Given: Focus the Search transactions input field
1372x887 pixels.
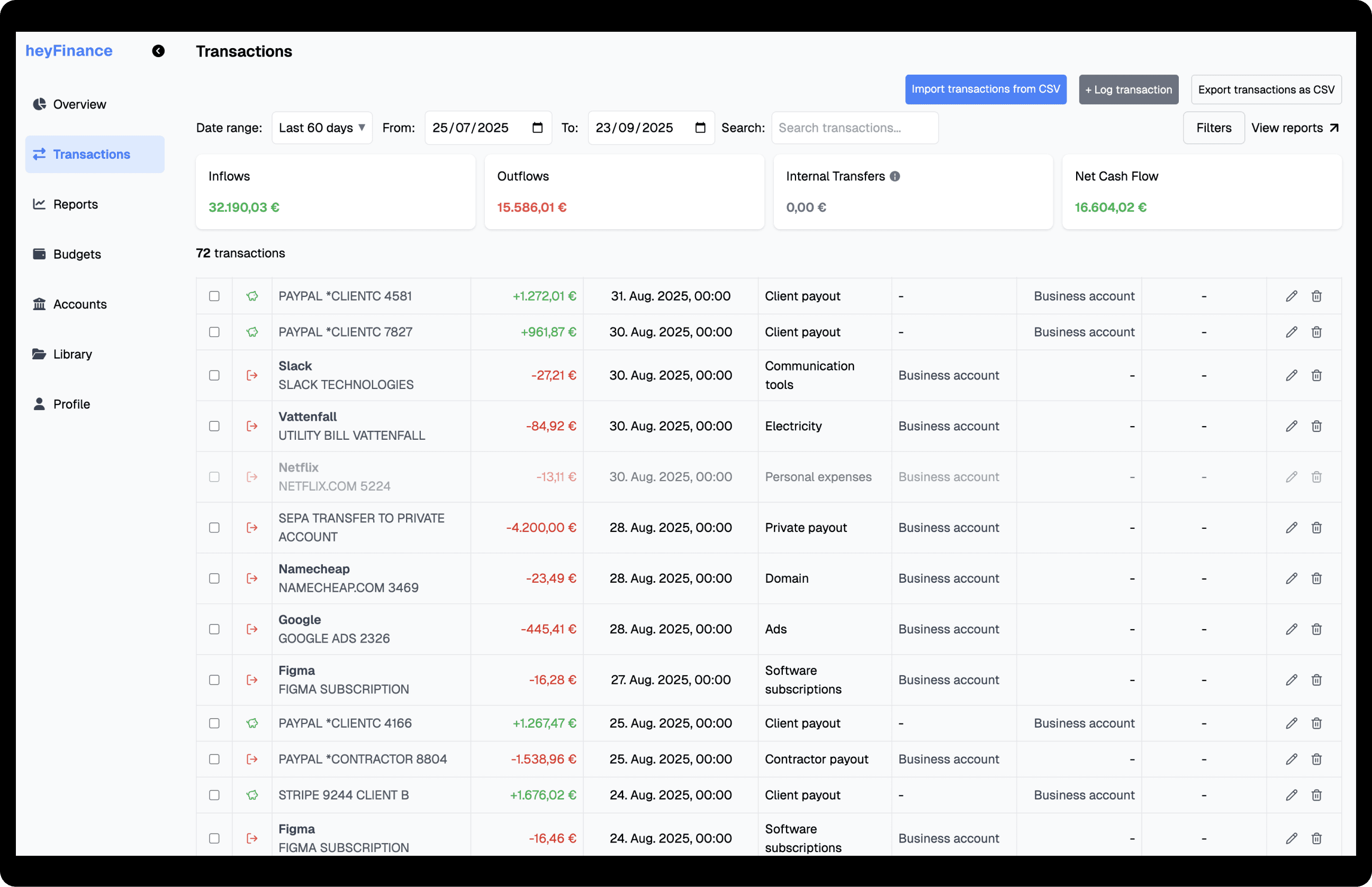Looking at the screenshot, I should [855, 128].
